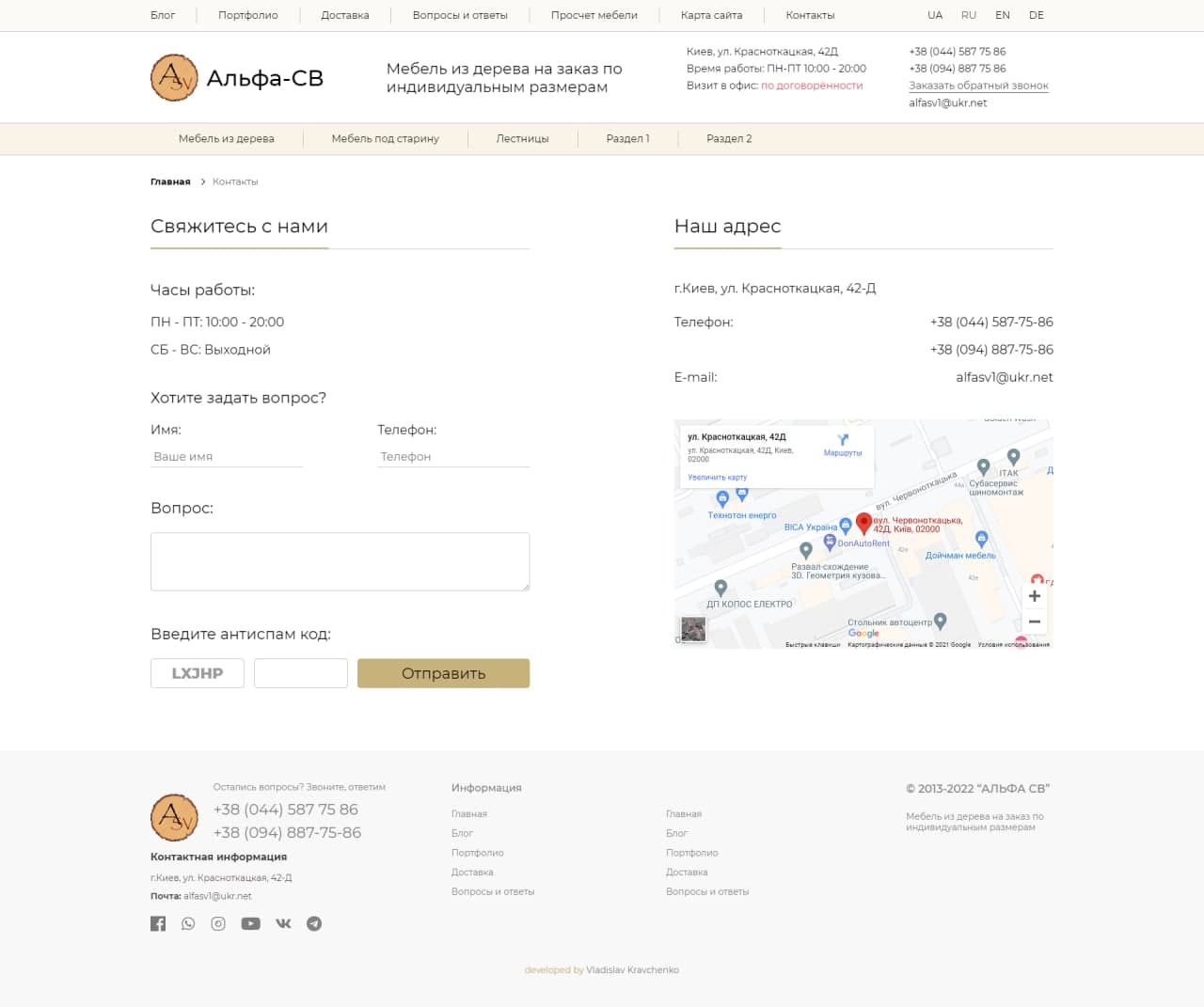1204x1007 pixels.
Task: Click footer email alfasv1@ukr.net
Action: pos(217,896)
